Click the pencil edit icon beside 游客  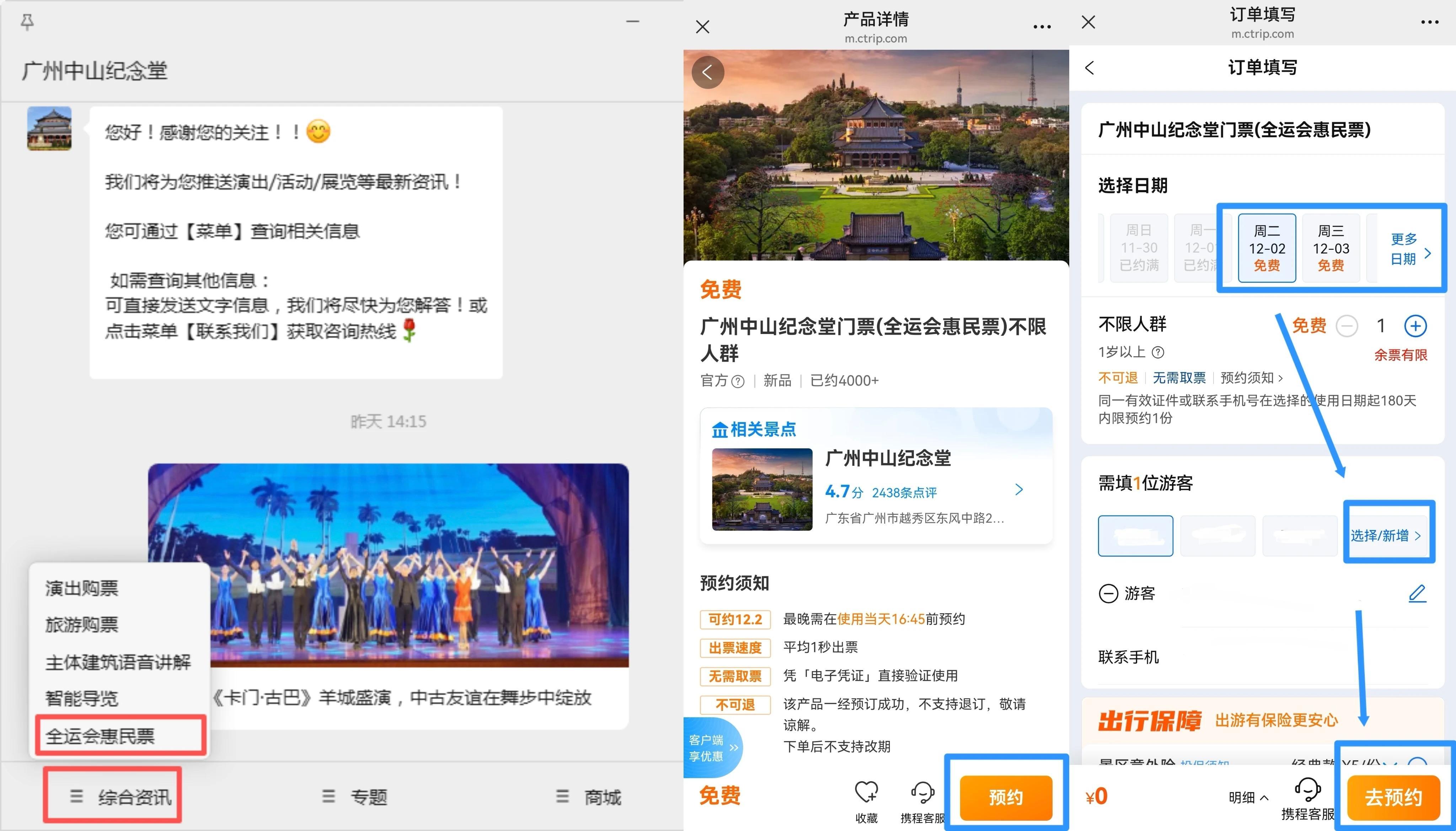pyautogui.click(x=1417, y=594)
